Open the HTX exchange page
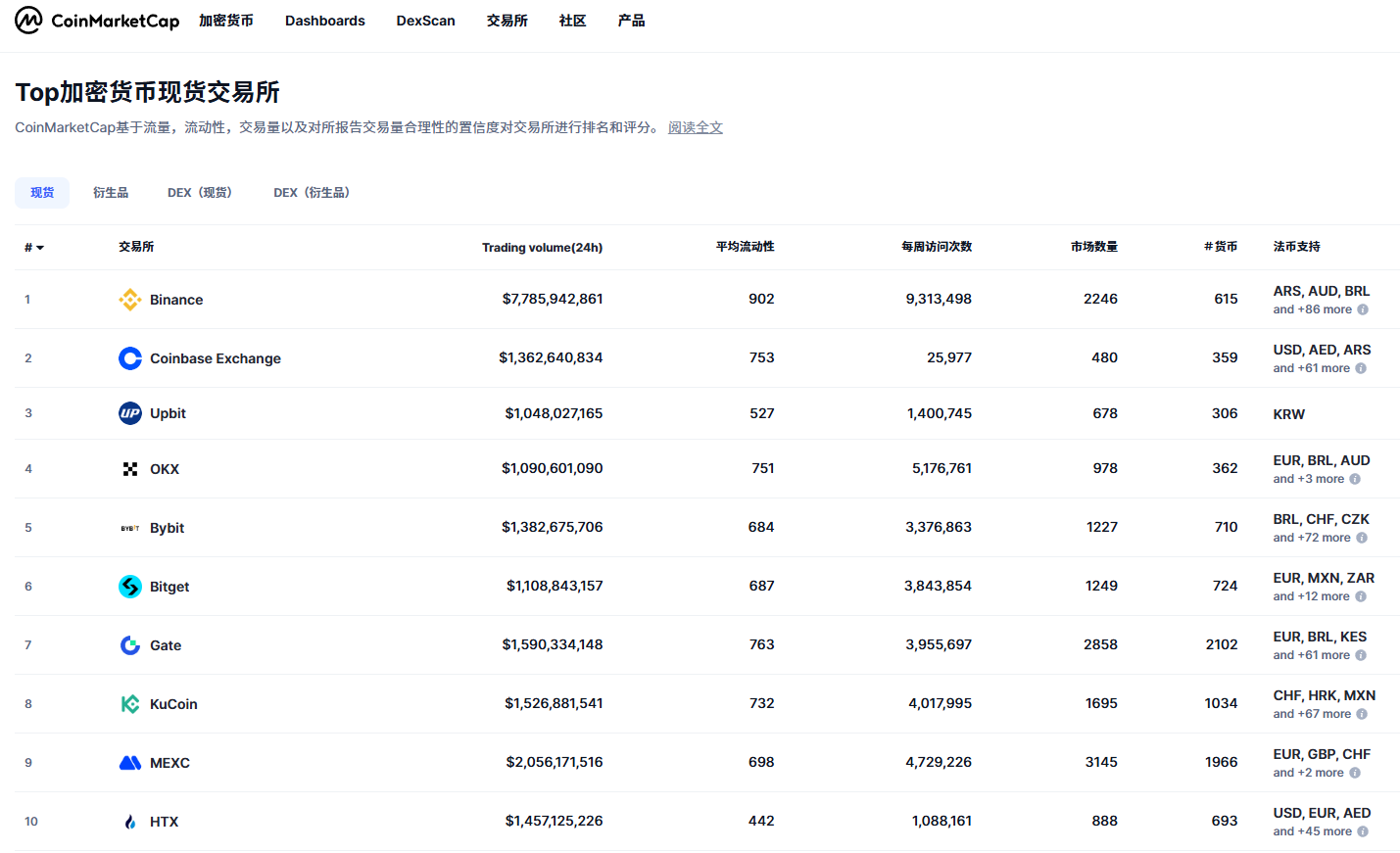This screenshot has width=1400, height=853. point(165,822)
